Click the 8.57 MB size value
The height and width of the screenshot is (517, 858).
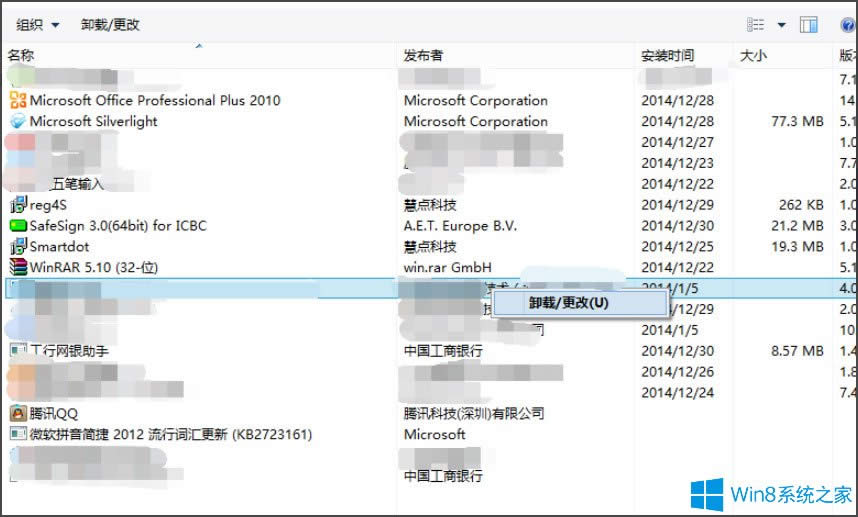tap(797, 351)
